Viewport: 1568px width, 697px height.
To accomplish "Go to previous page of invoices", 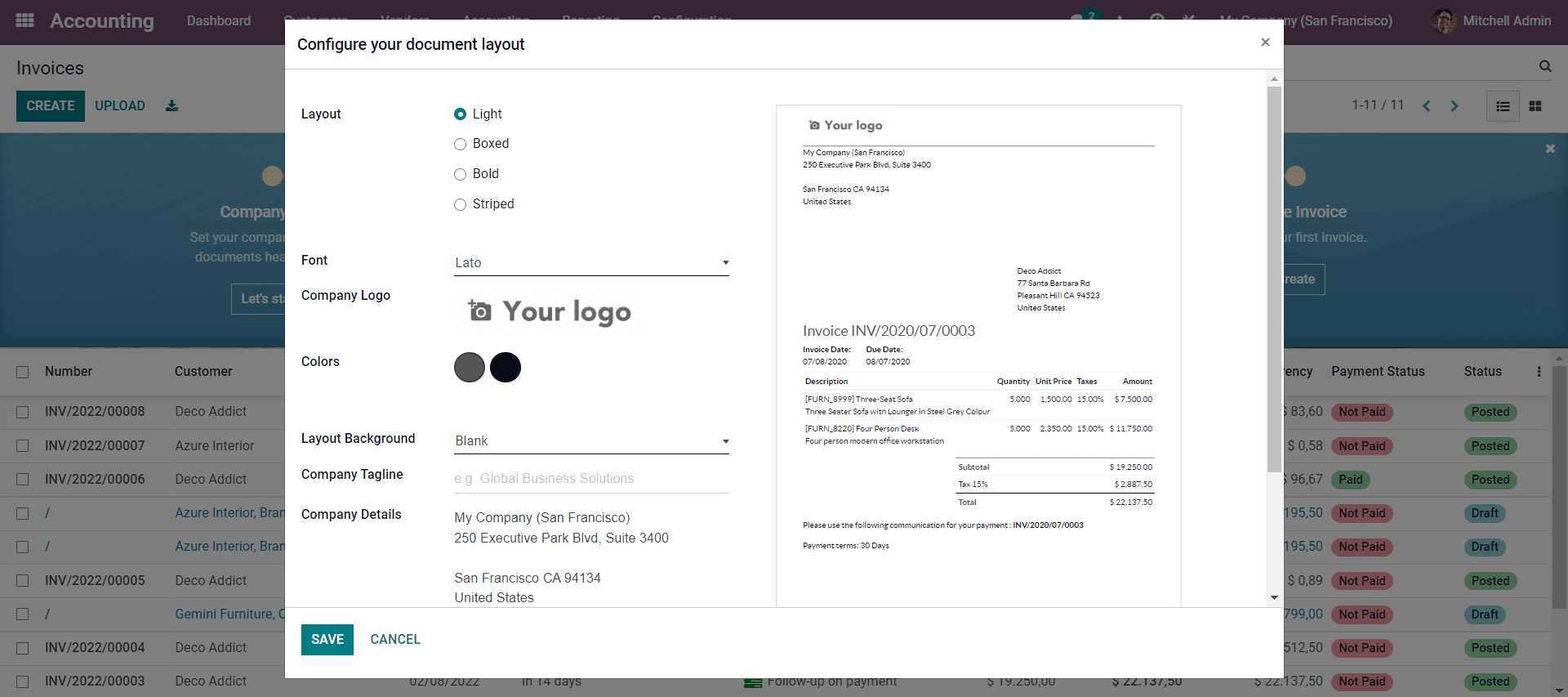I will point(1427,106).
